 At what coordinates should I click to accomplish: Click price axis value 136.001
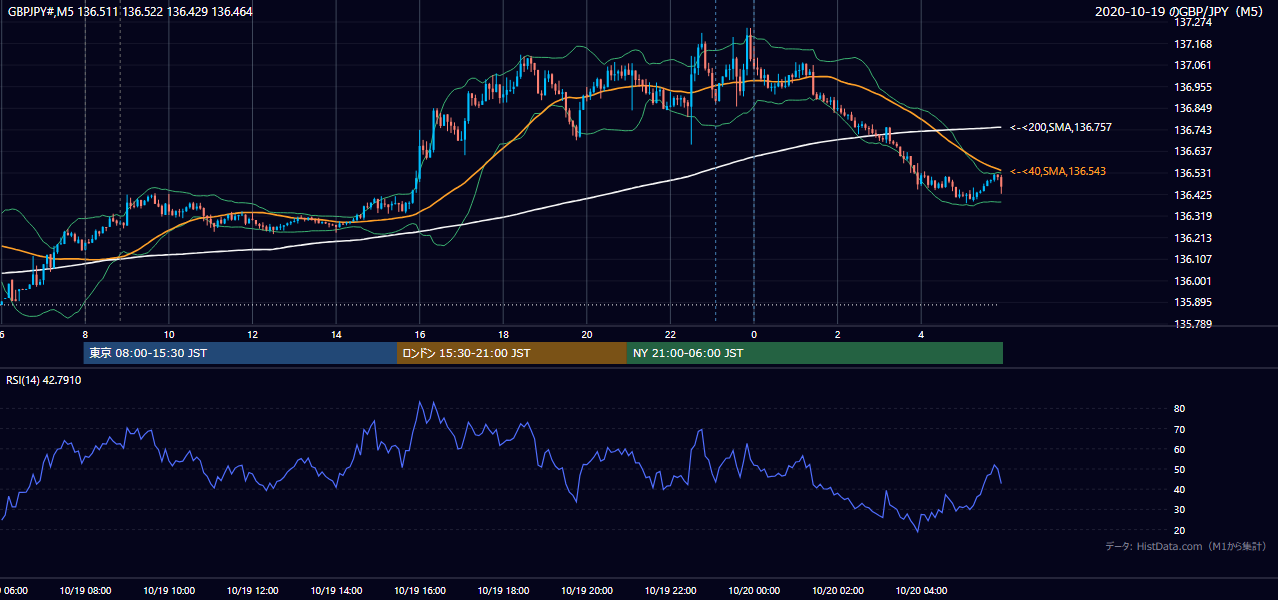[1193, 282]
